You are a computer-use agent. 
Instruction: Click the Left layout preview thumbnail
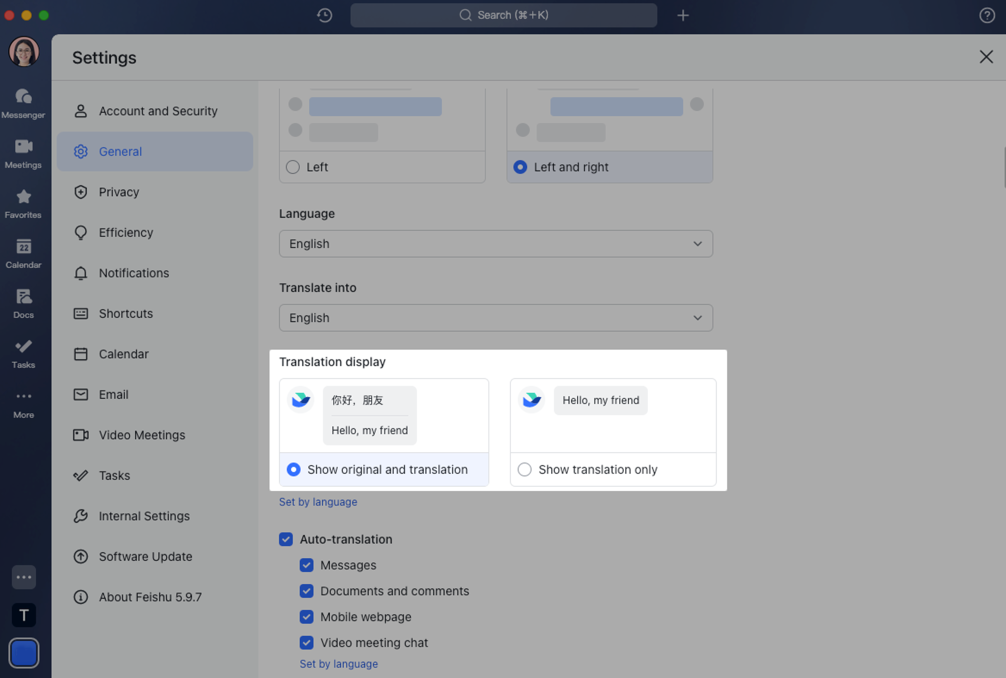[x=382, y=120]
